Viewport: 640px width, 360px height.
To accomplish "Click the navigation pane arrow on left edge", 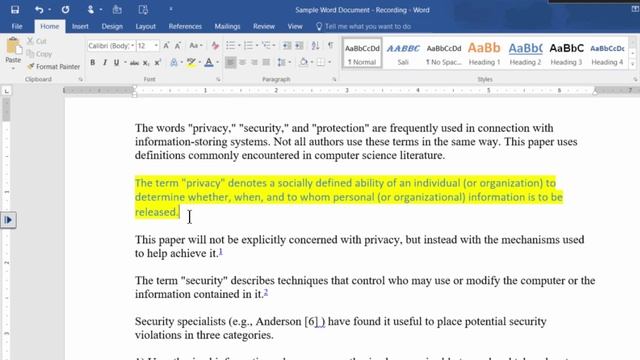I will [x=8, y=220].
